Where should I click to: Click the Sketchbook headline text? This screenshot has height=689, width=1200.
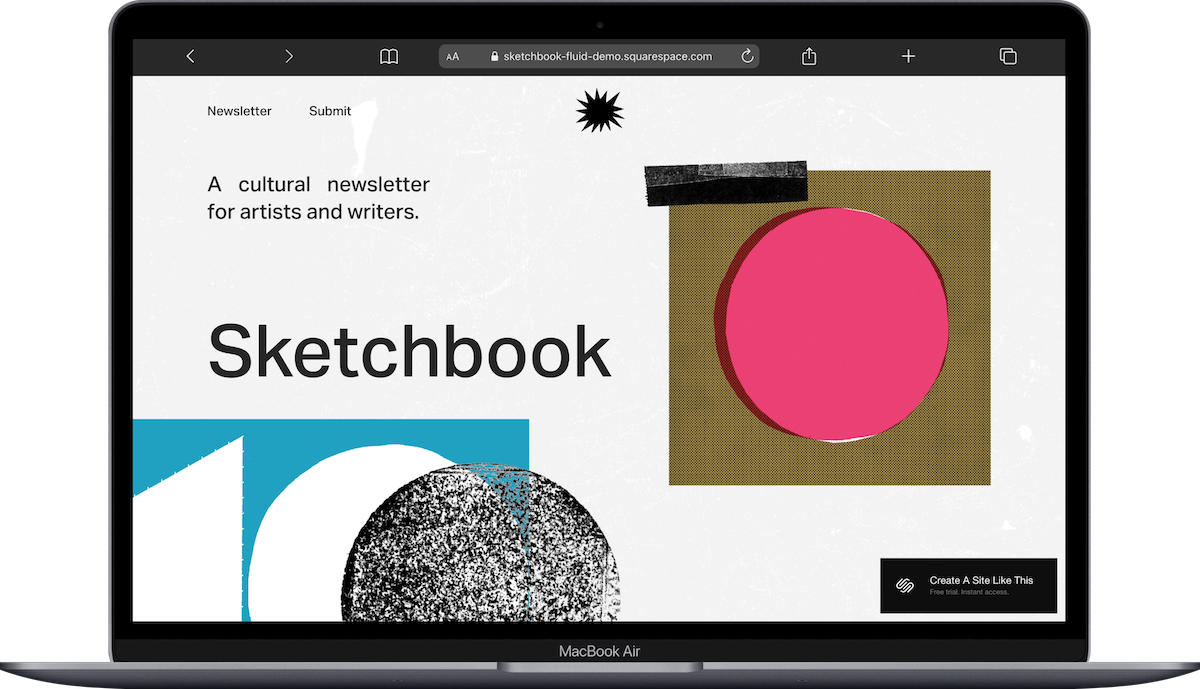408,350
